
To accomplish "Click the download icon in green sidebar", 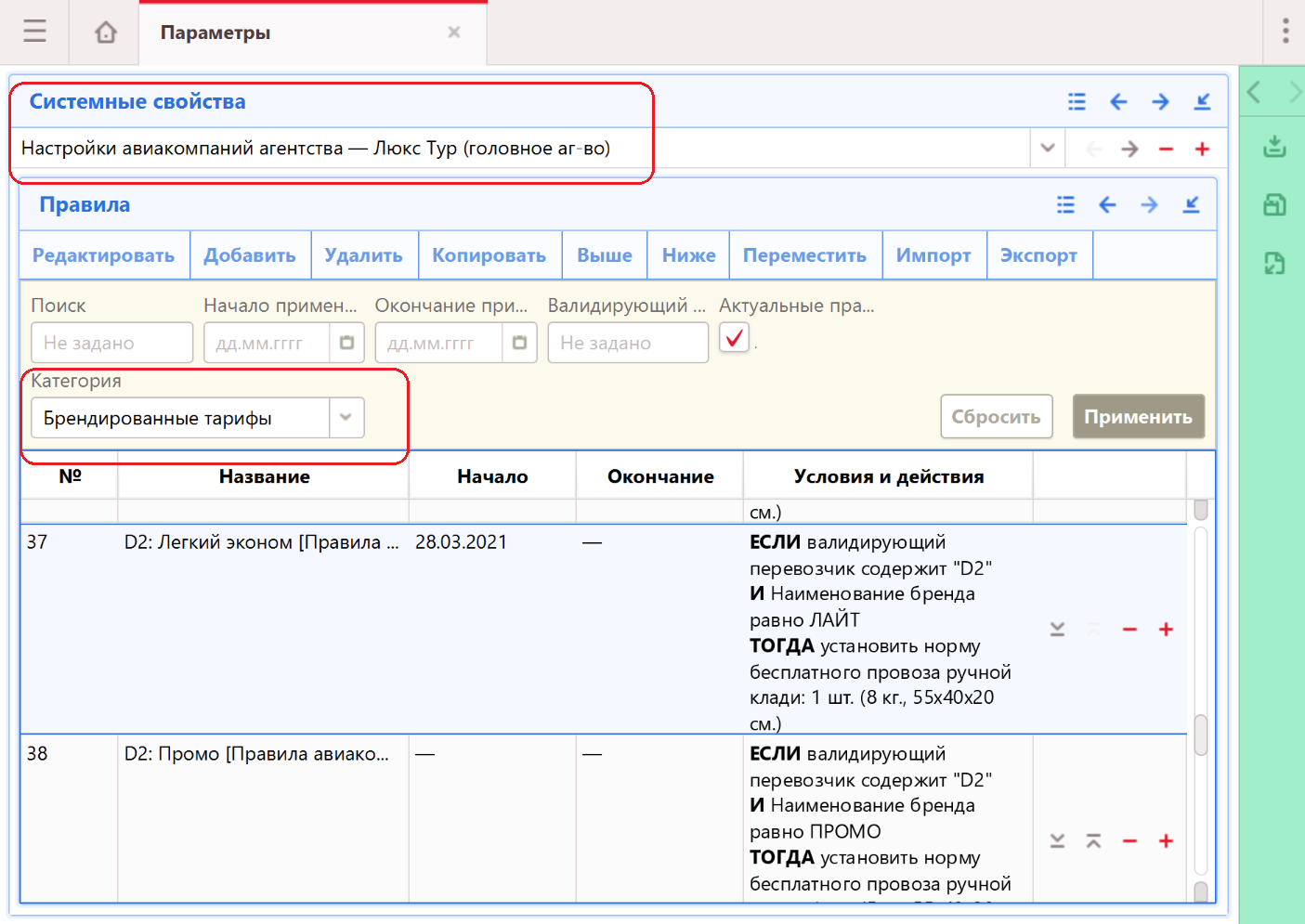I will click(1274, 146).
